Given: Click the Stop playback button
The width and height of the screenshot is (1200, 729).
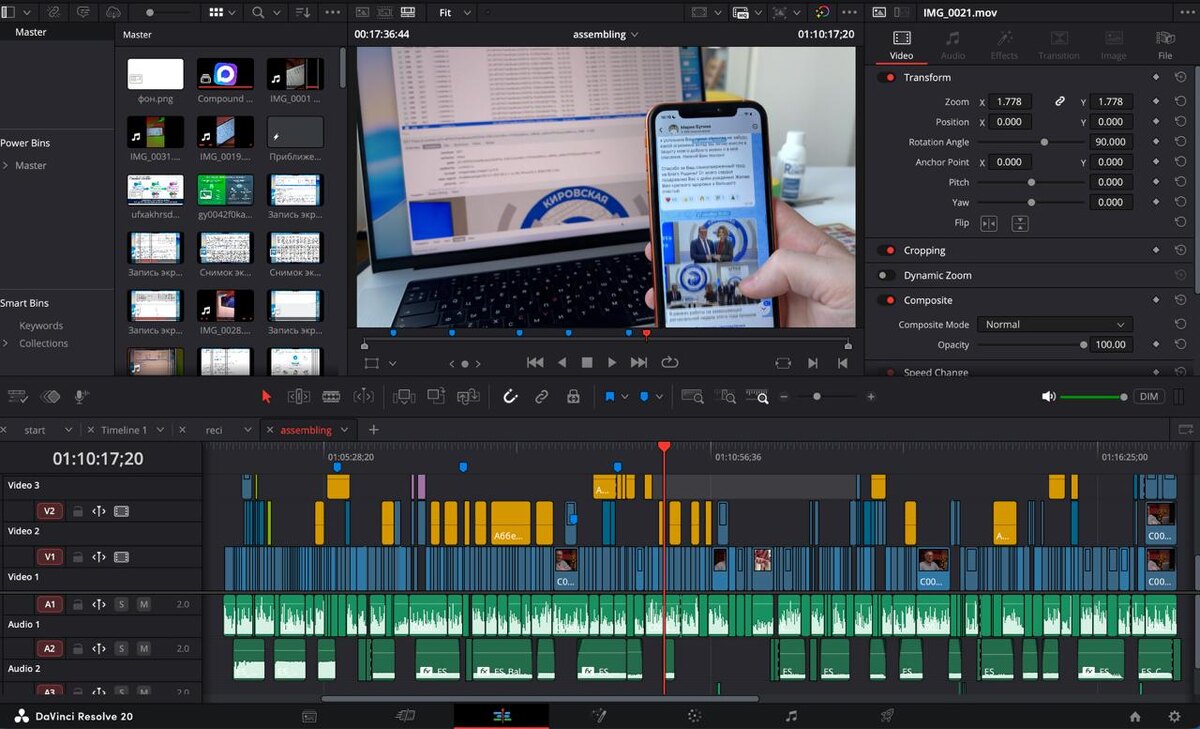Looking at the screenshot, I should [x=587, y=363].
